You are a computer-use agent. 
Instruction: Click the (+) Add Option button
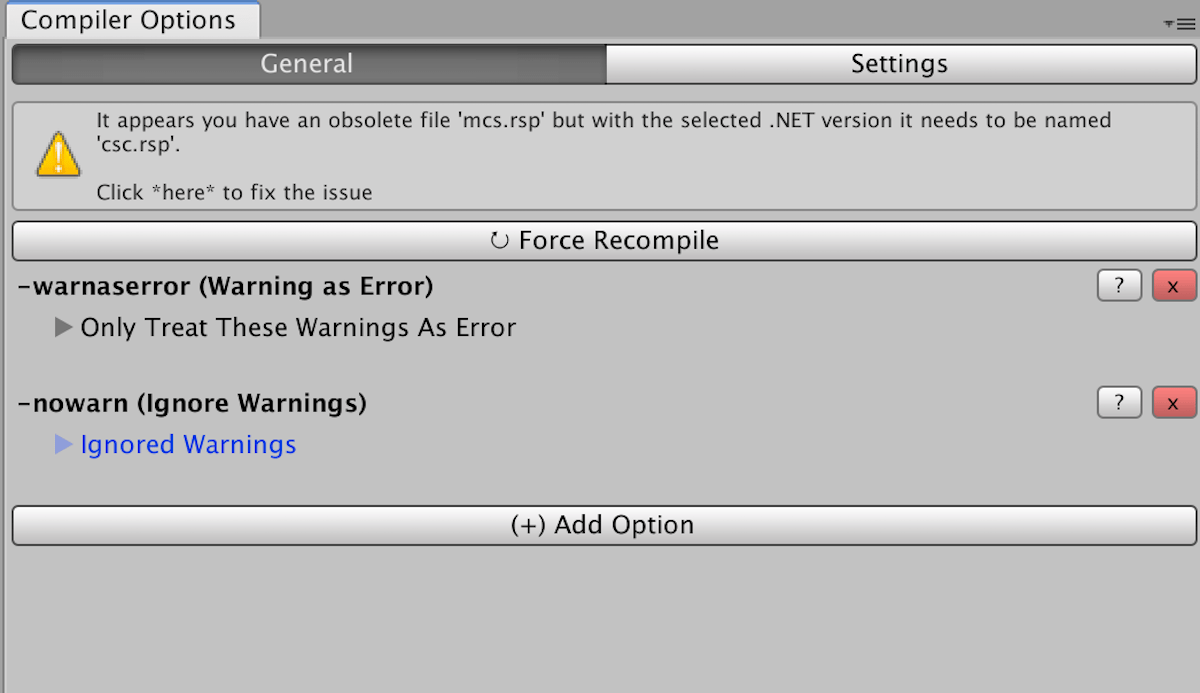click(x=603, y=526)
